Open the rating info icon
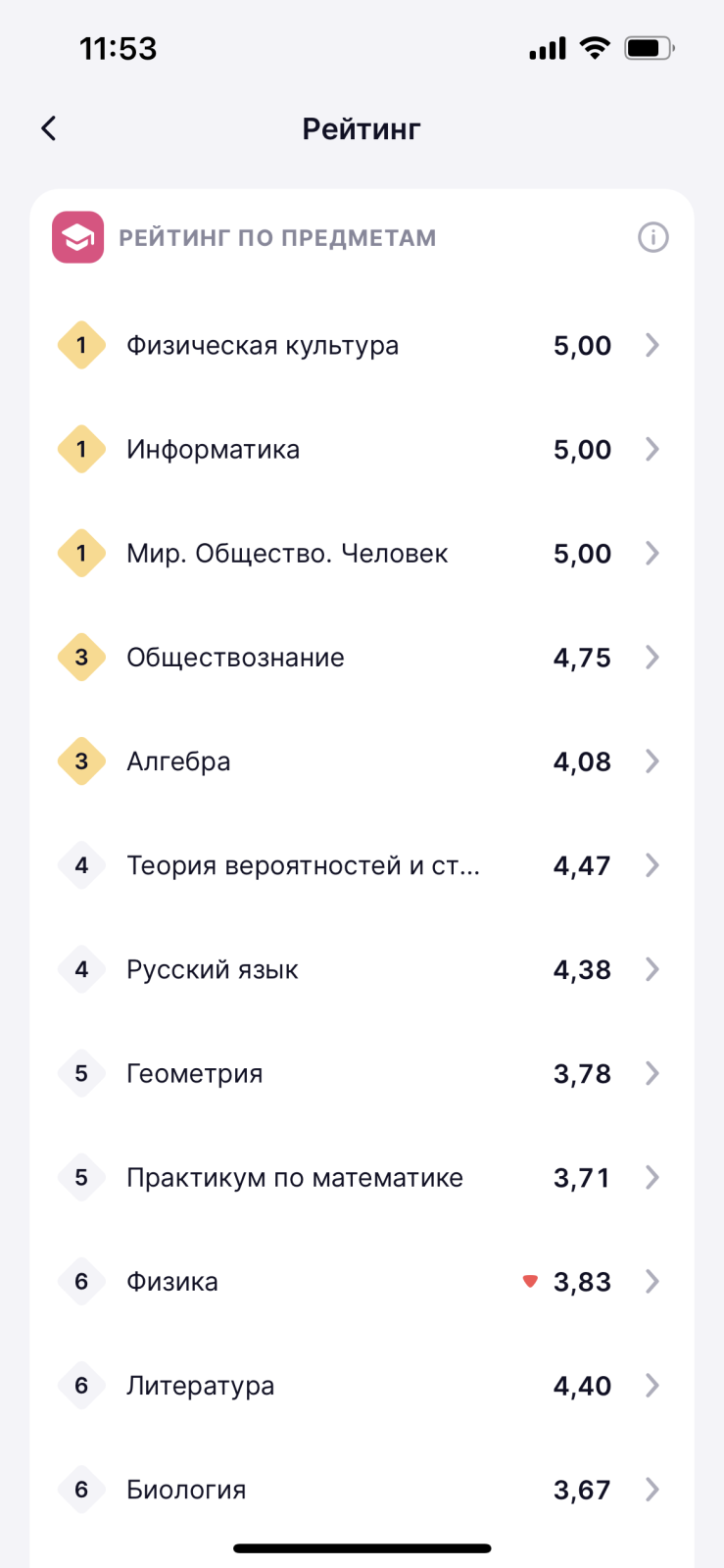The width and height of the screenshot is (724, 1568). pyautogui.click(x=652, y=237)
